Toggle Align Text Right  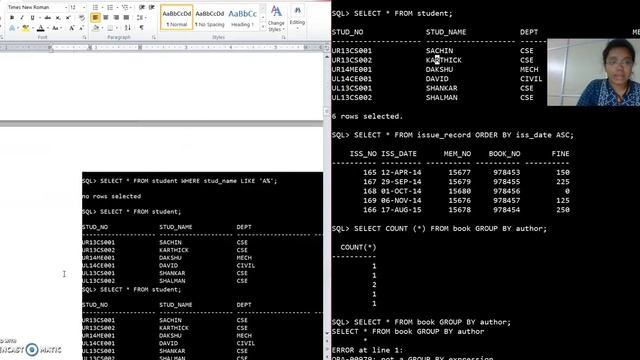click(116, 18)
